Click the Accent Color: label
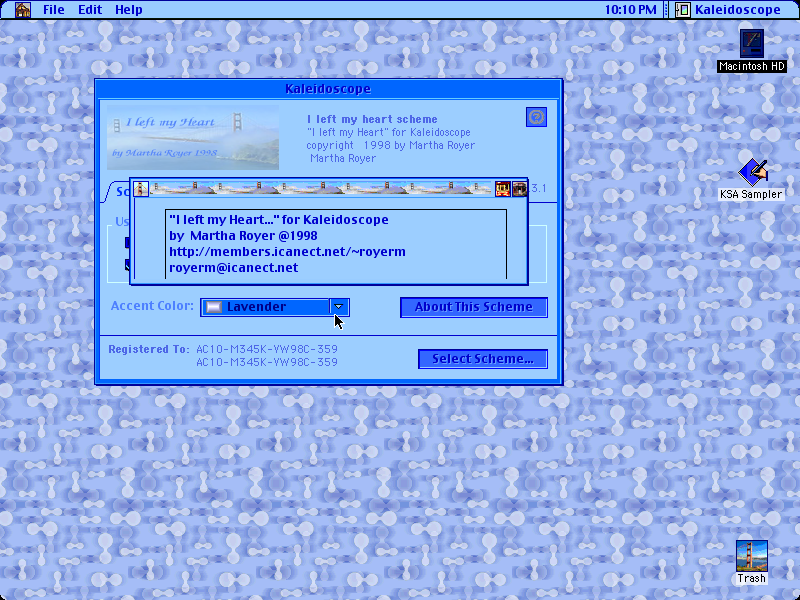 click(x=153, y=306)
